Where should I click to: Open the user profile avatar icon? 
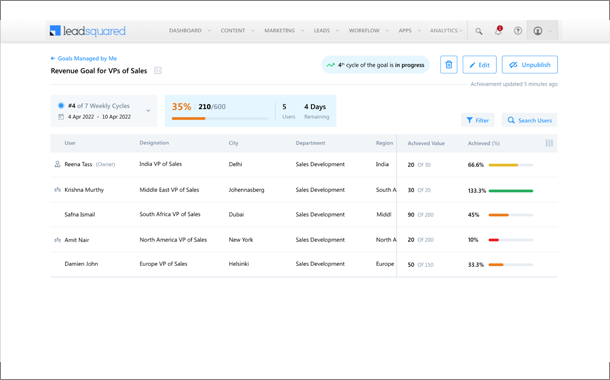click(x=538, y=31)
